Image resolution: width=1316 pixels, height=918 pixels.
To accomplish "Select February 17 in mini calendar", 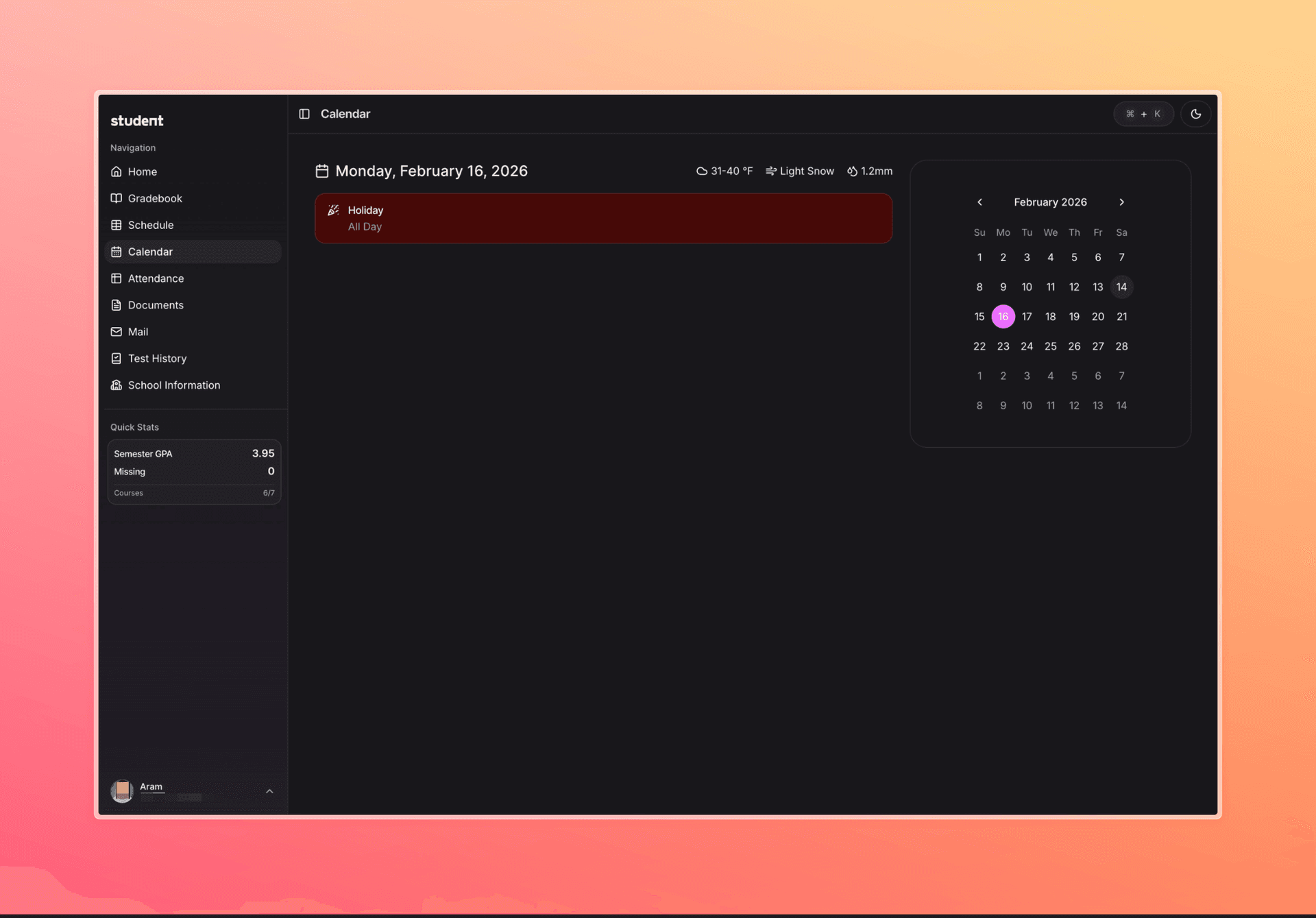I will [x=1026, y=317].
